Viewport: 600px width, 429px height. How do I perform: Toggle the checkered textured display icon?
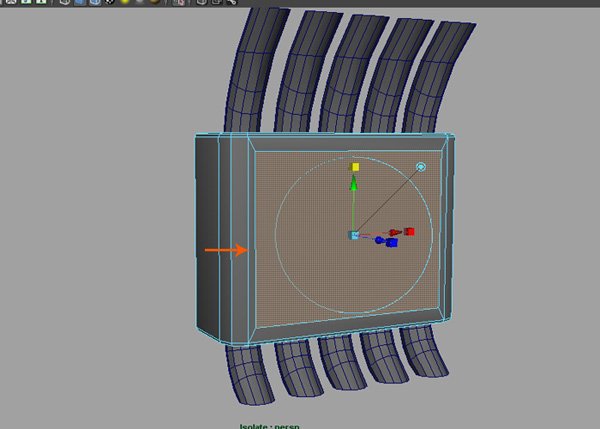coord(109,2)
